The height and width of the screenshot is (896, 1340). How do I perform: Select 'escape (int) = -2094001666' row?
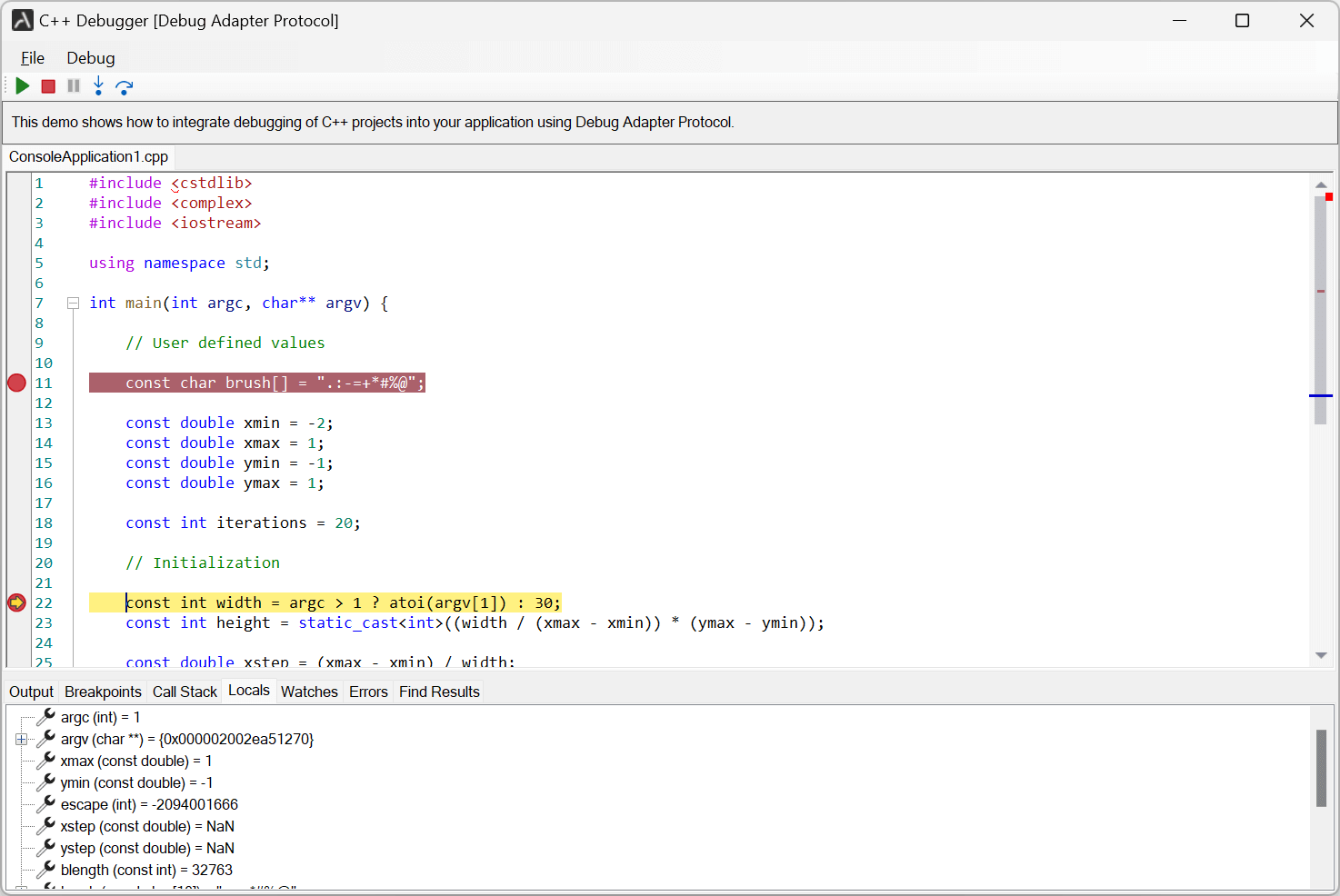[149, 805]
